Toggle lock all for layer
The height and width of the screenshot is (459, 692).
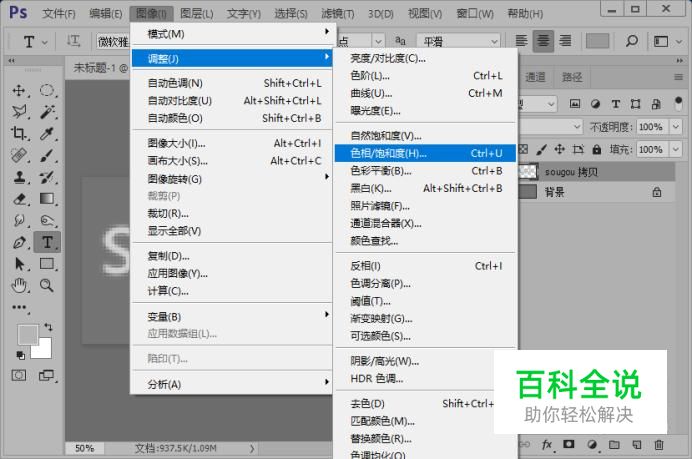coord(597,150)
